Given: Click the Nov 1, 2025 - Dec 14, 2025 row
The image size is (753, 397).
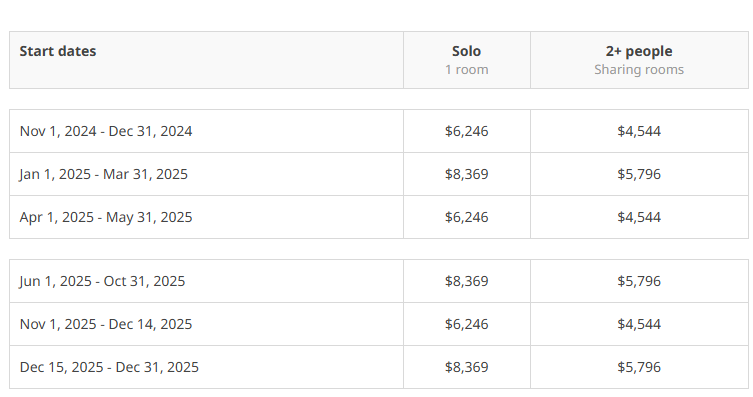Looking at the screenshot, I should pos(378,324).
